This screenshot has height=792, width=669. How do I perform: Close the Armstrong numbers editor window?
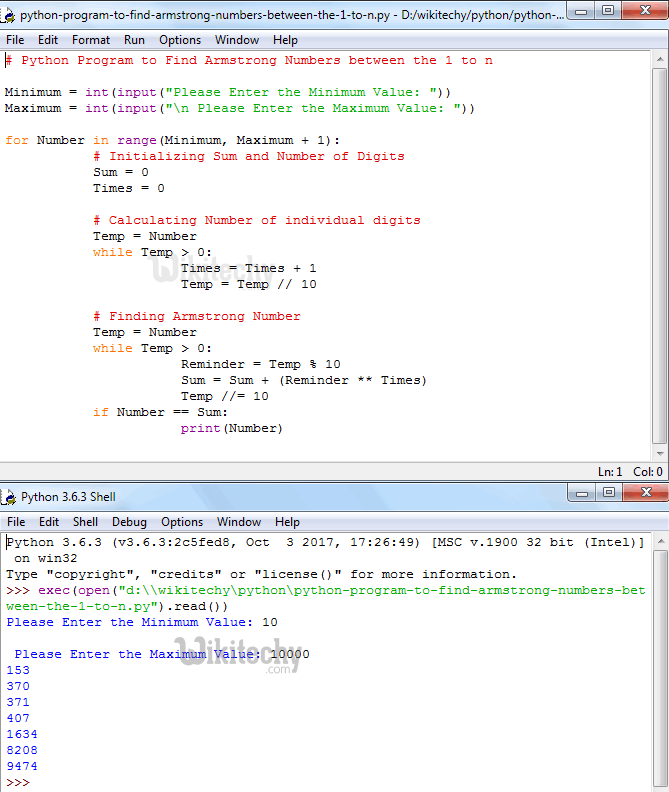tap(643, 12)
